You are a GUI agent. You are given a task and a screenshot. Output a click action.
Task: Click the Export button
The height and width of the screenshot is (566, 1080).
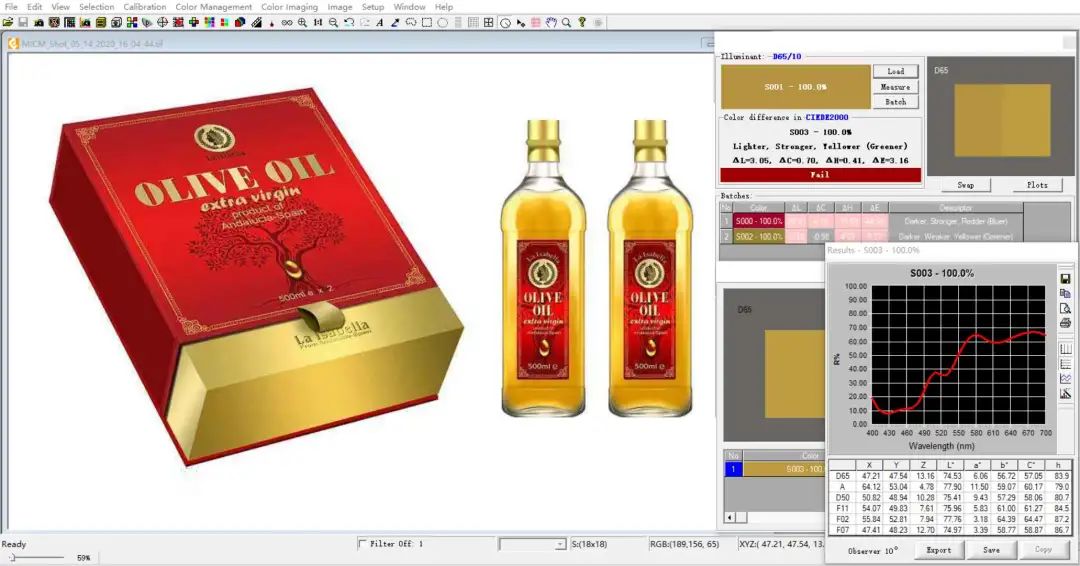pos(938,550)
